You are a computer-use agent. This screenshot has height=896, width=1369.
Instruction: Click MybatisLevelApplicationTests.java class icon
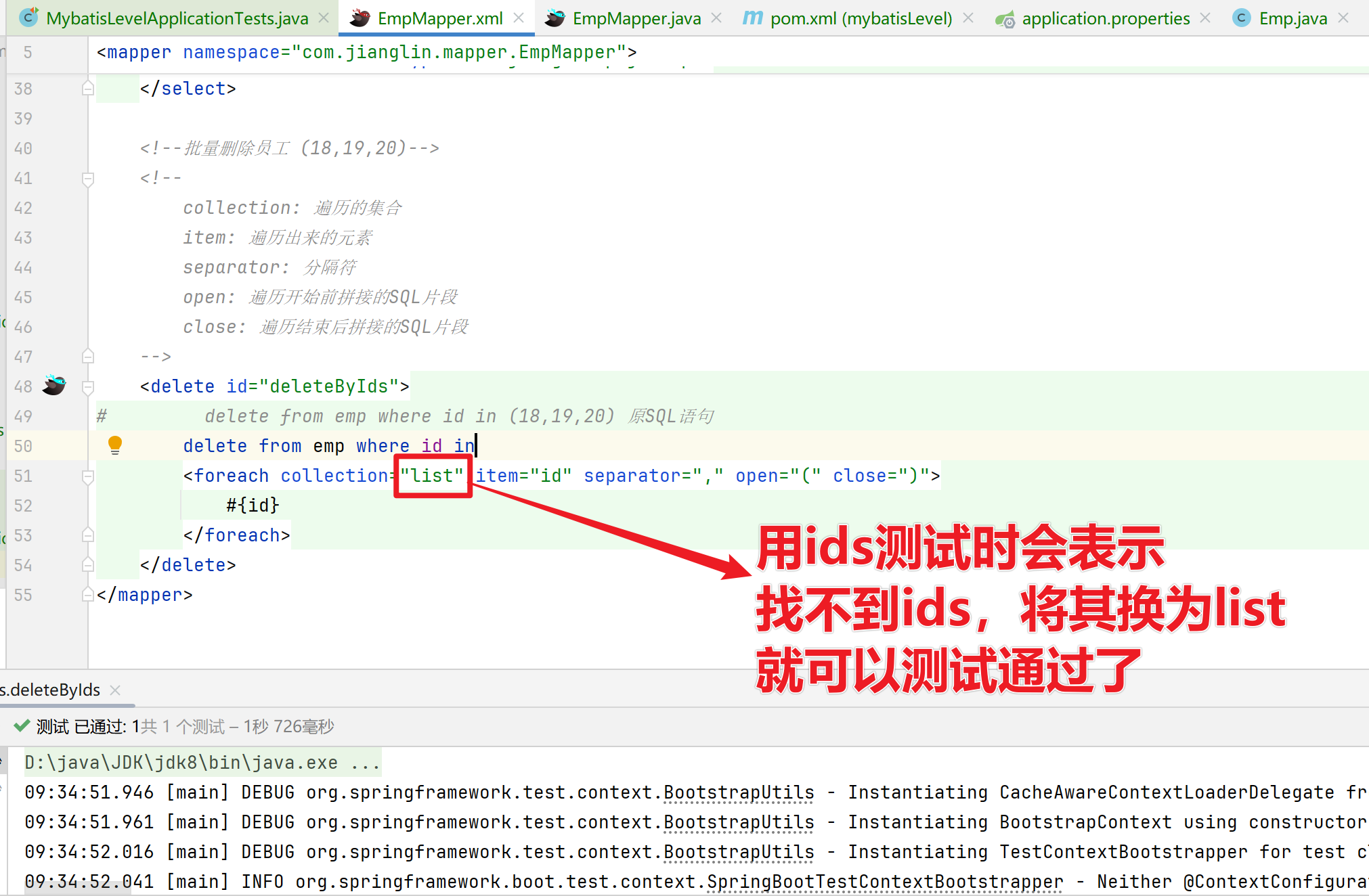click(28, 18)
